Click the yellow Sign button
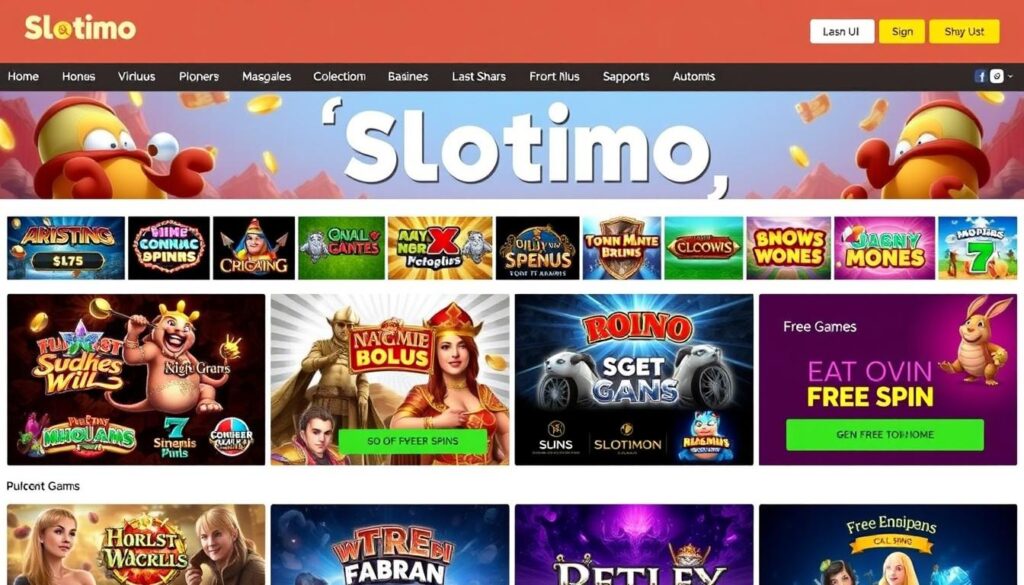Image resolution: width=1024 pixels, height=585 pixels. (902, 31)
